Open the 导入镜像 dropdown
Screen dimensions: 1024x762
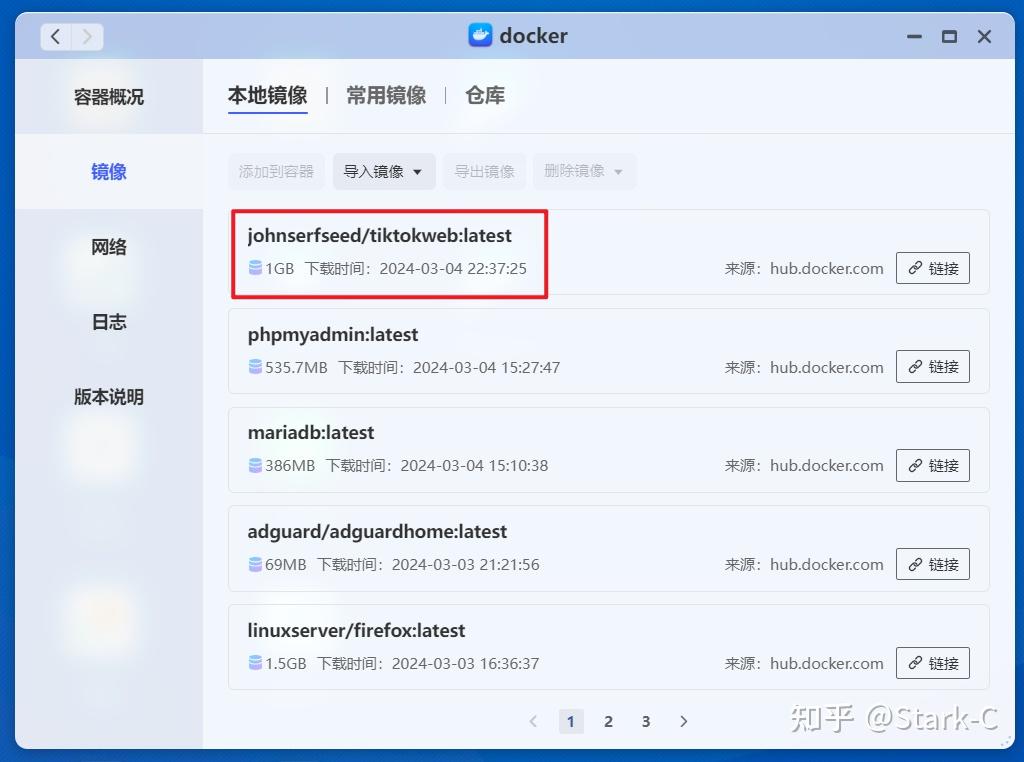point(384,172)
